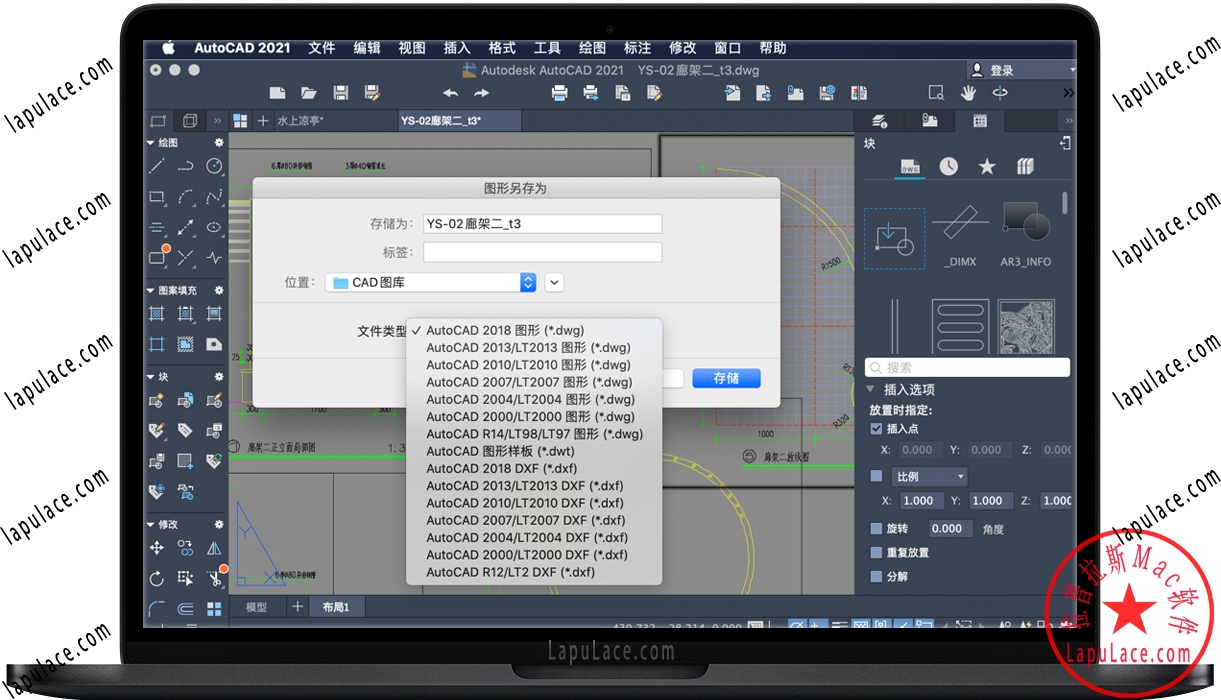This screenshot has width=1221, height=700.
Task: Click the Undo arrow in toolbar
Action: (x=450, y=93)
